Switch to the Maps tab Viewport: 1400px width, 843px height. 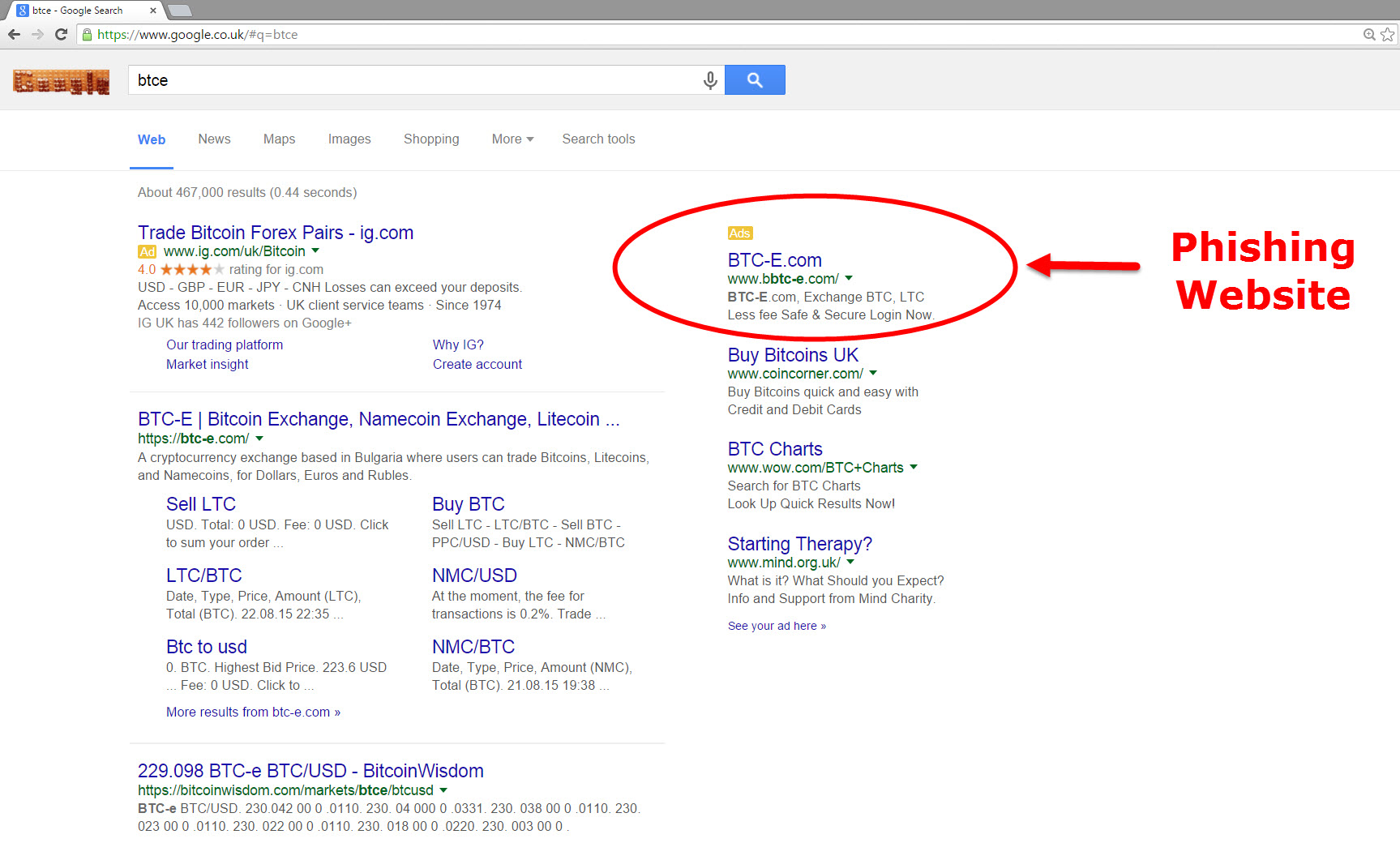[x=279, y=139]
